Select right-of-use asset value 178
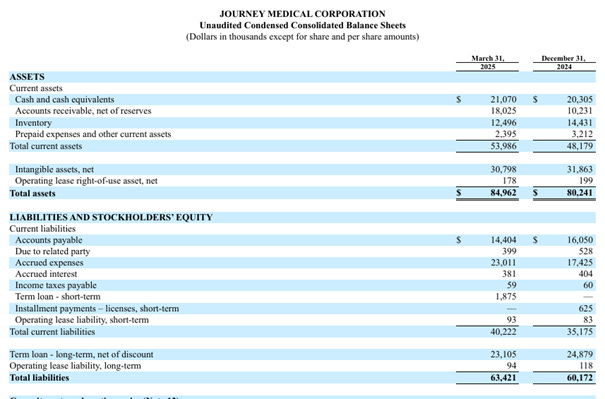605x399 pixels. click(509, 181)
